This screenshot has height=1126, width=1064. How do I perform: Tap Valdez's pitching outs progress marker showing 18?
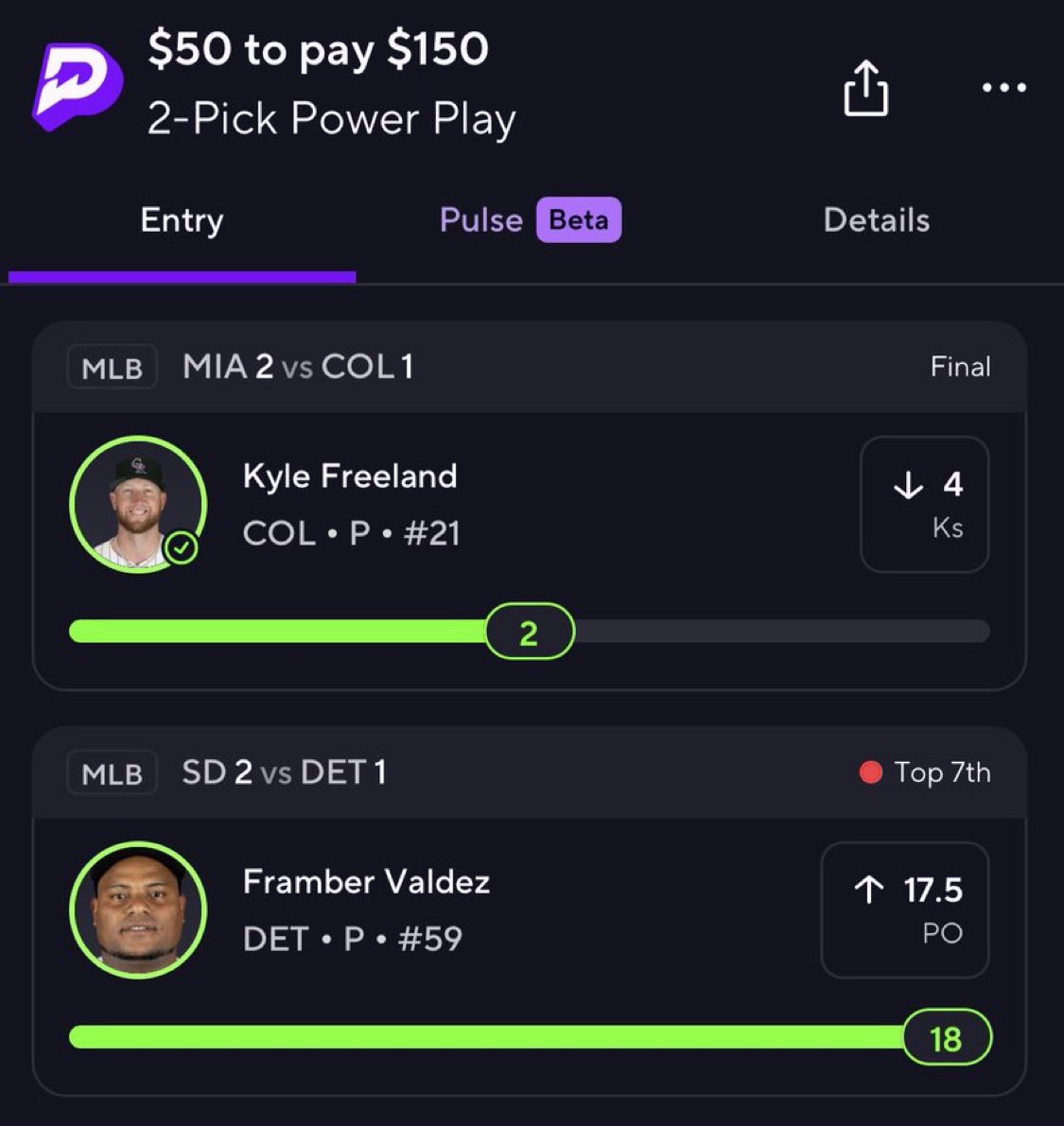click(946, 1038)
